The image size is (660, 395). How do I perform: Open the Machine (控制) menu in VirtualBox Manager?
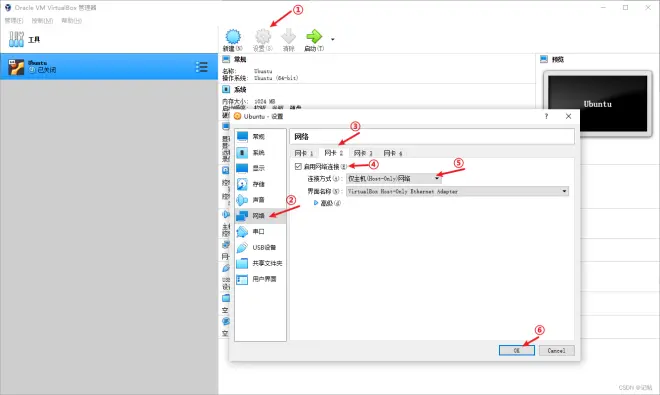pyautogui.click(x=42, y=20)
